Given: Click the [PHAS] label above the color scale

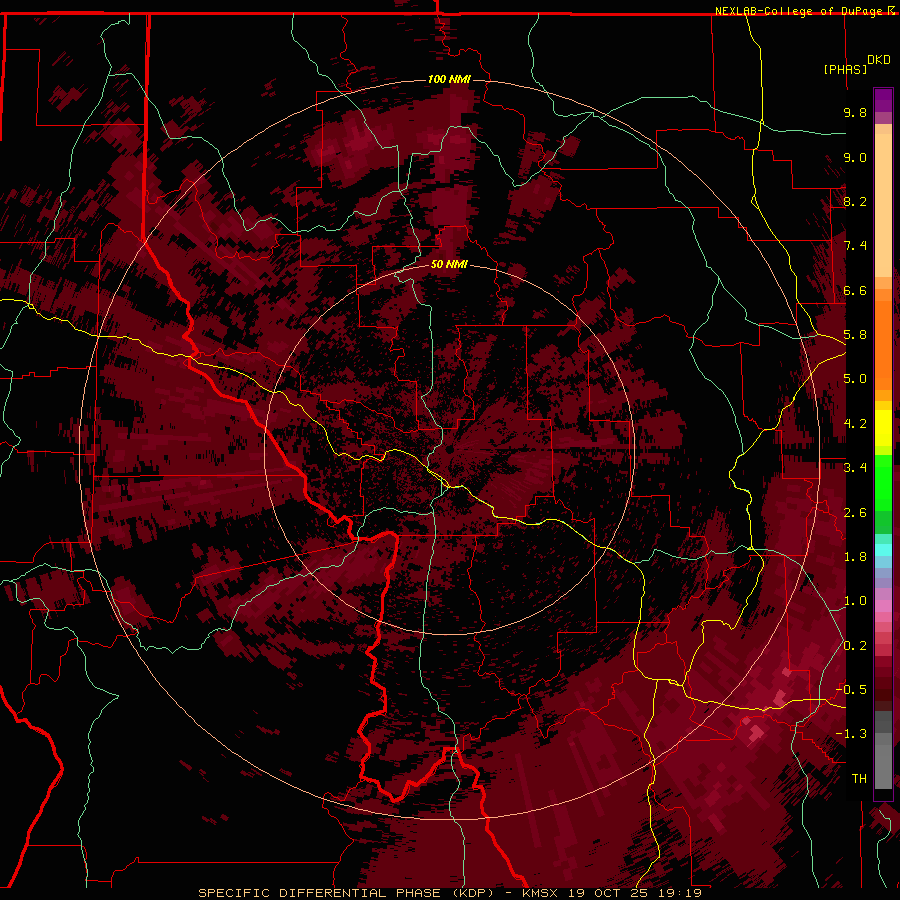Looking at the screenshot, I should click(x=845, y=70).
